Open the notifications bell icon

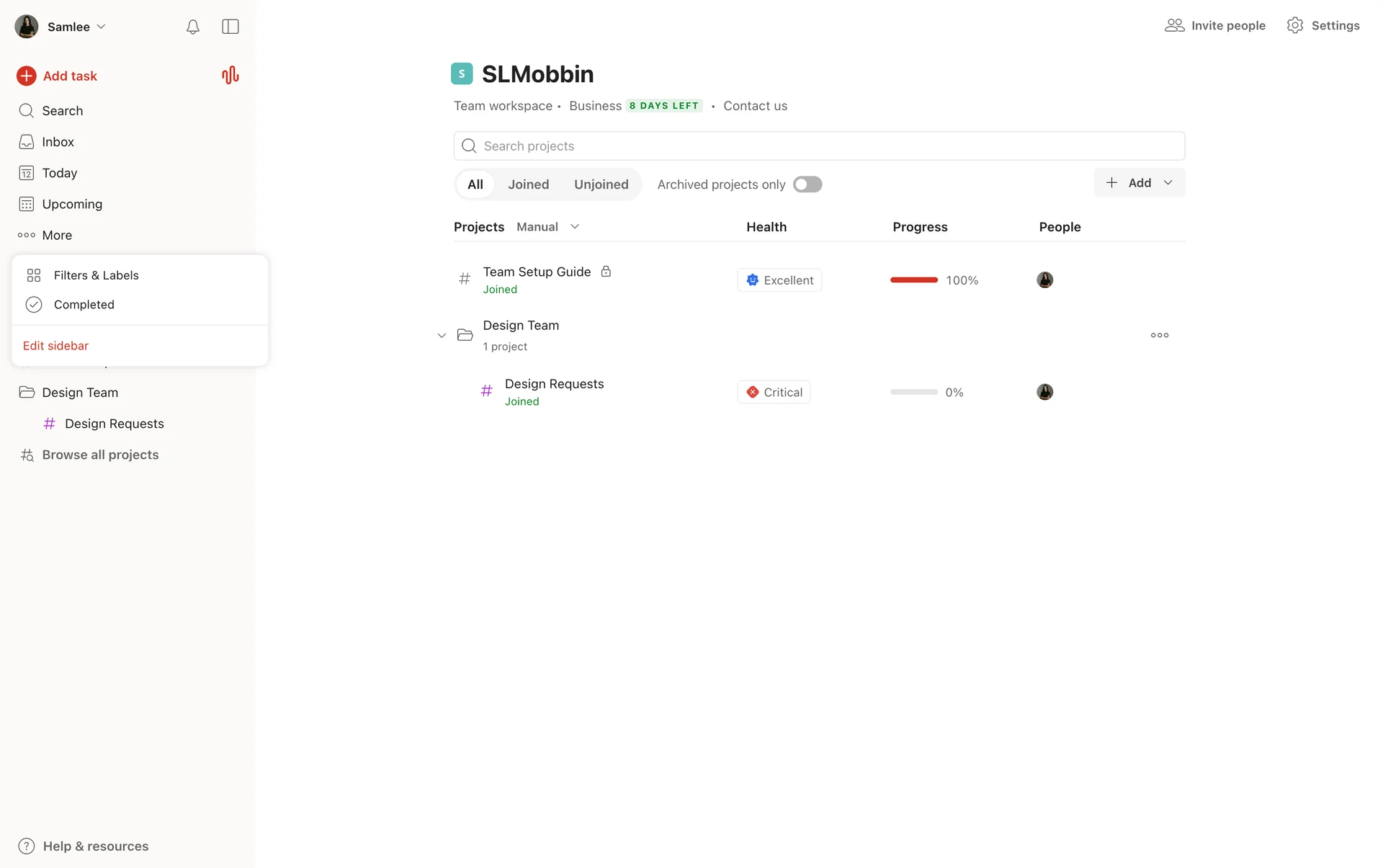click(x=192, y=27)
